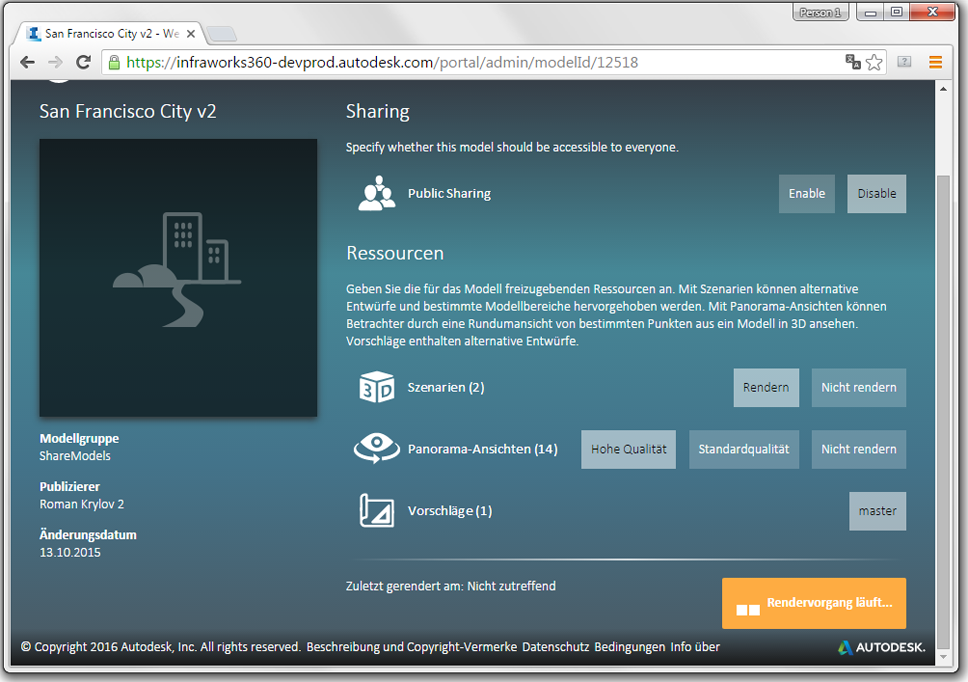Set Szenarien to Rendern
Viewport: 968px width, 682px height.
click(x=766, y=388)
